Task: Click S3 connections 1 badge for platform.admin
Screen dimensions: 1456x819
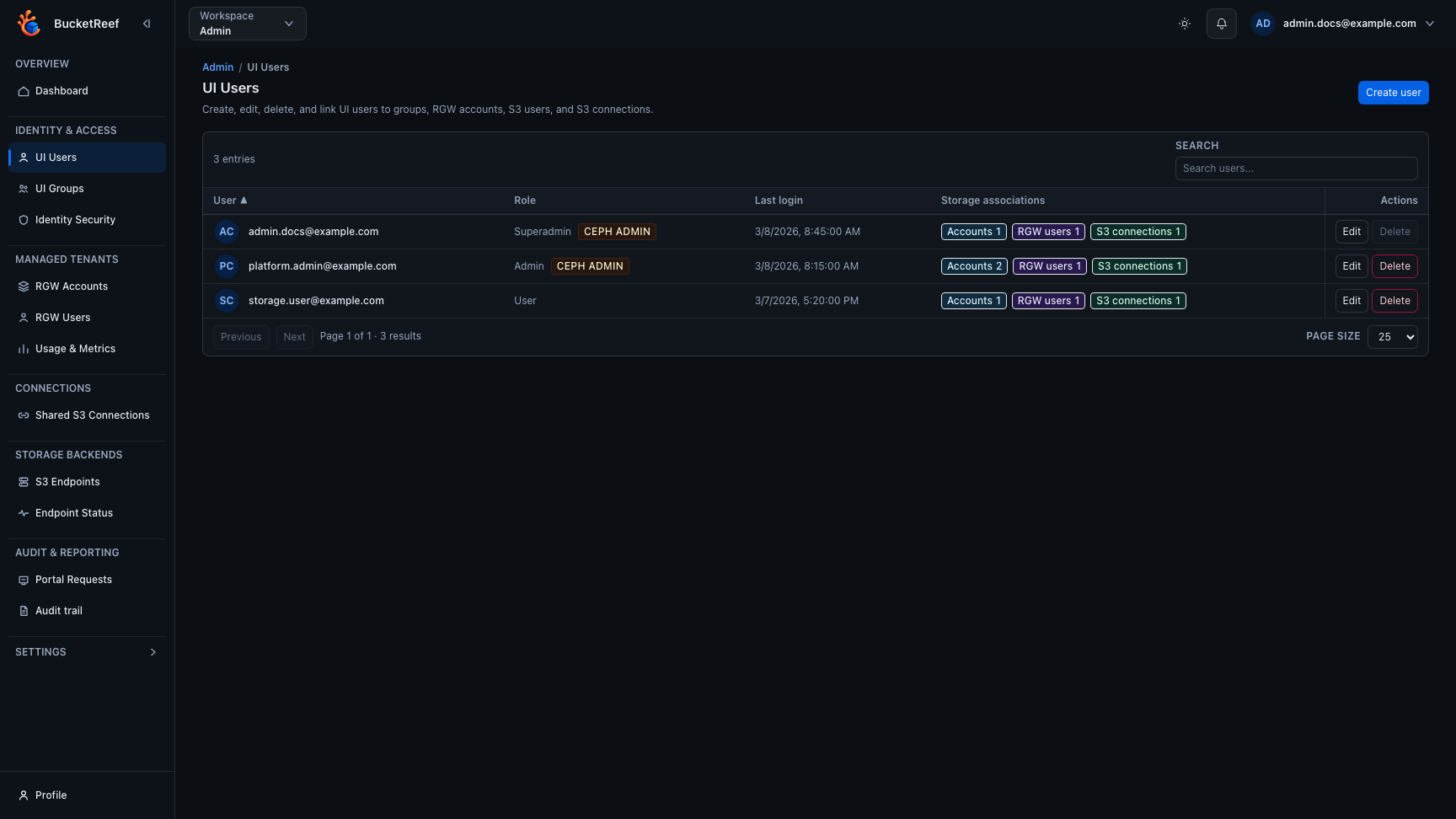Action: [x=1139, y=266]
